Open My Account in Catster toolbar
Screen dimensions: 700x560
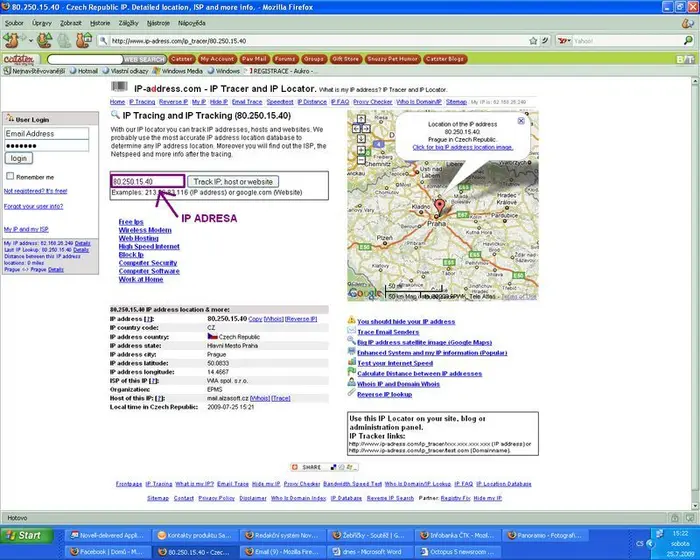217,59
